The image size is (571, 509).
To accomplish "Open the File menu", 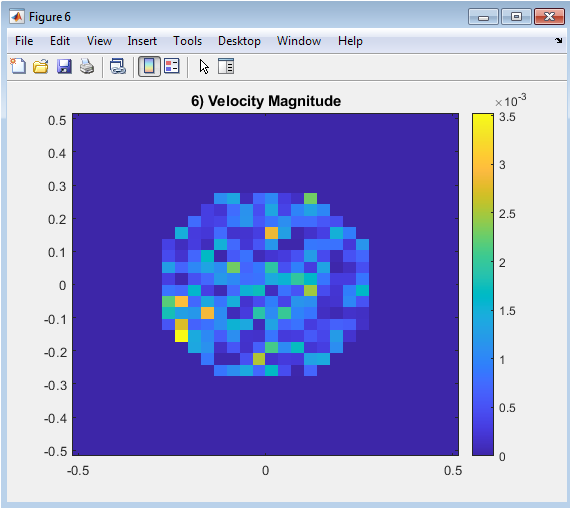I will point(24,41).
